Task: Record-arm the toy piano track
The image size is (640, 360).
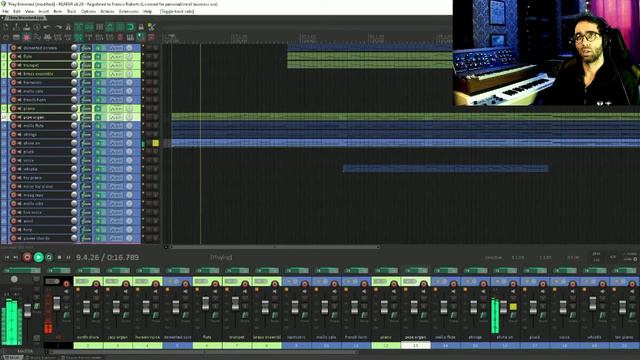Action: [x=13, y=178]
